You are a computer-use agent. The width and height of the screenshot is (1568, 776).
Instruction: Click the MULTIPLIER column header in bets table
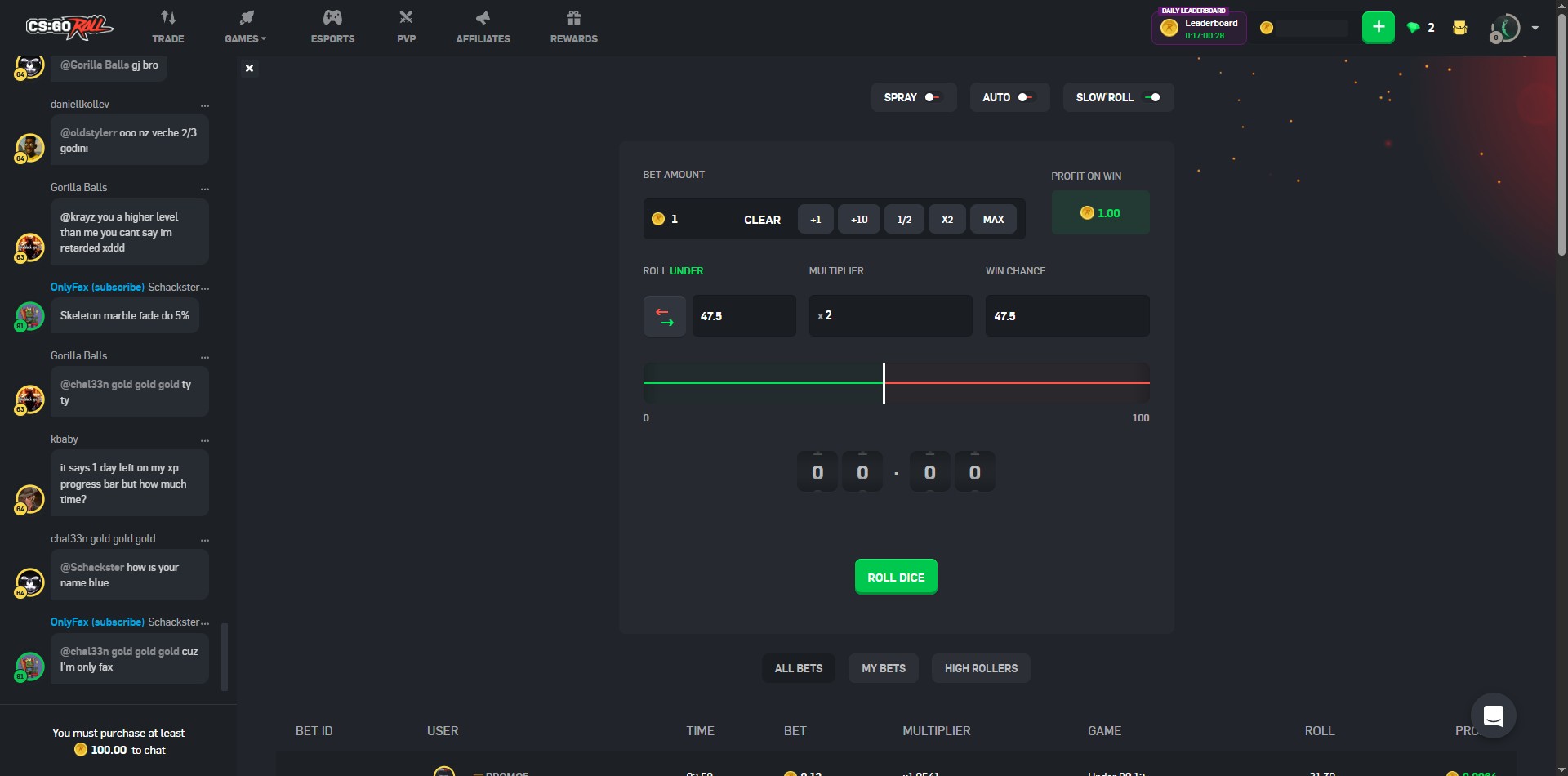click(937, 731)
